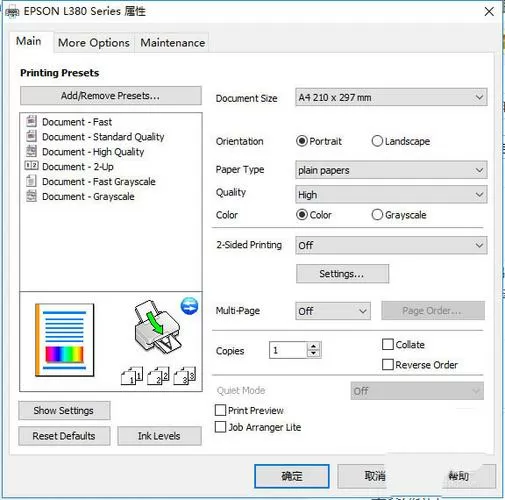
Task: Select the Landscape orientation radio button
Action: tap(377, 141)
